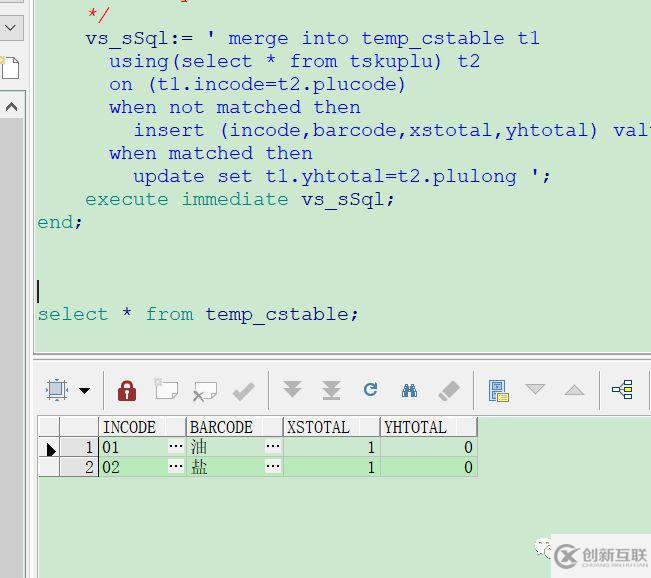
Task: Click the fetch last page icon
Action: click(x=331, y=390)
